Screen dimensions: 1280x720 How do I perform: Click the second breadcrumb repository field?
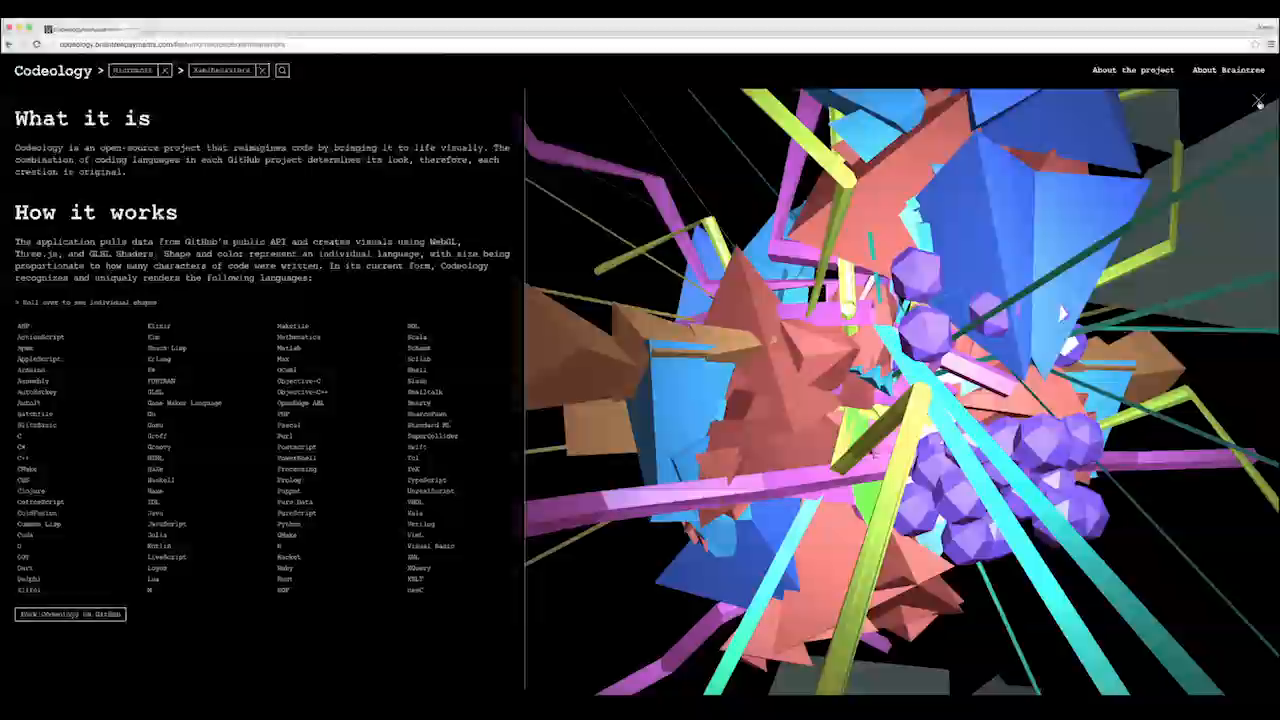click(x=222, y=70)
